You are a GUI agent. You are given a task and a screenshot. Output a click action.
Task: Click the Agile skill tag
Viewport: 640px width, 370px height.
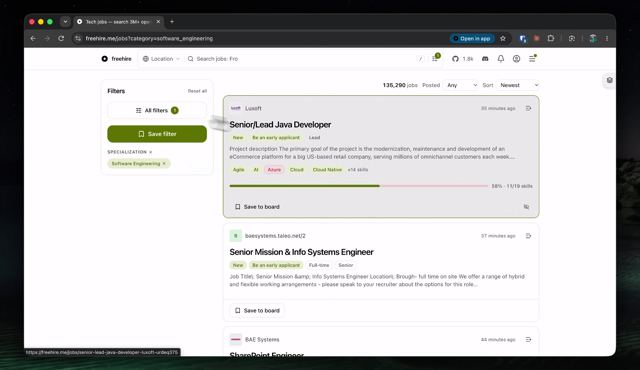click(238, 170)
